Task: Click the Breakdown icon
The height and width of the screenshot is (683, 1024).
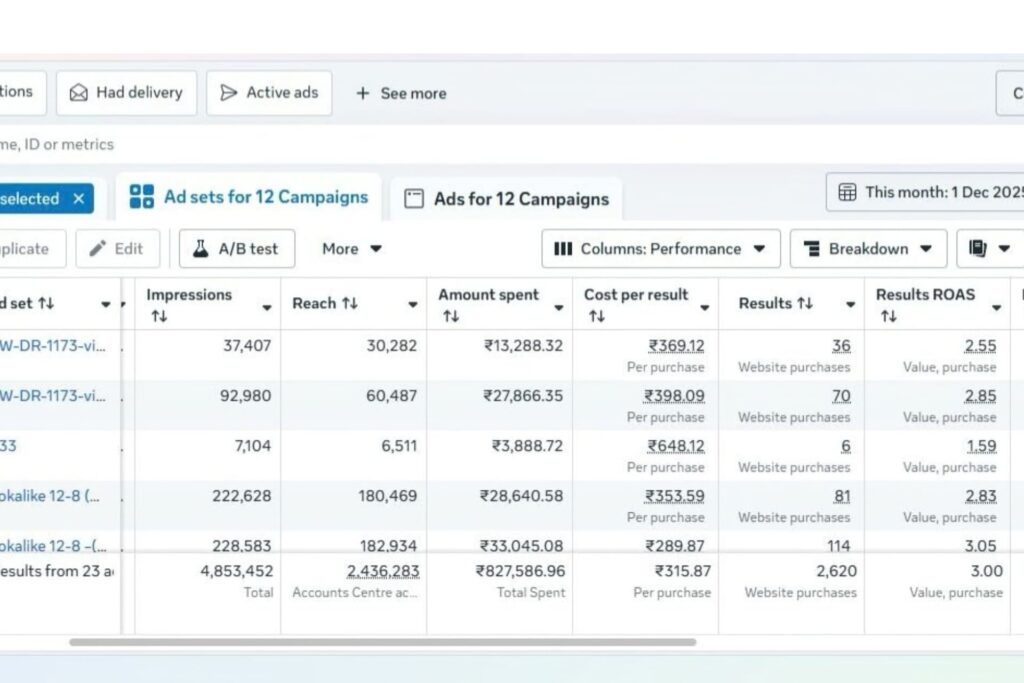Action: tap(812, 248)
